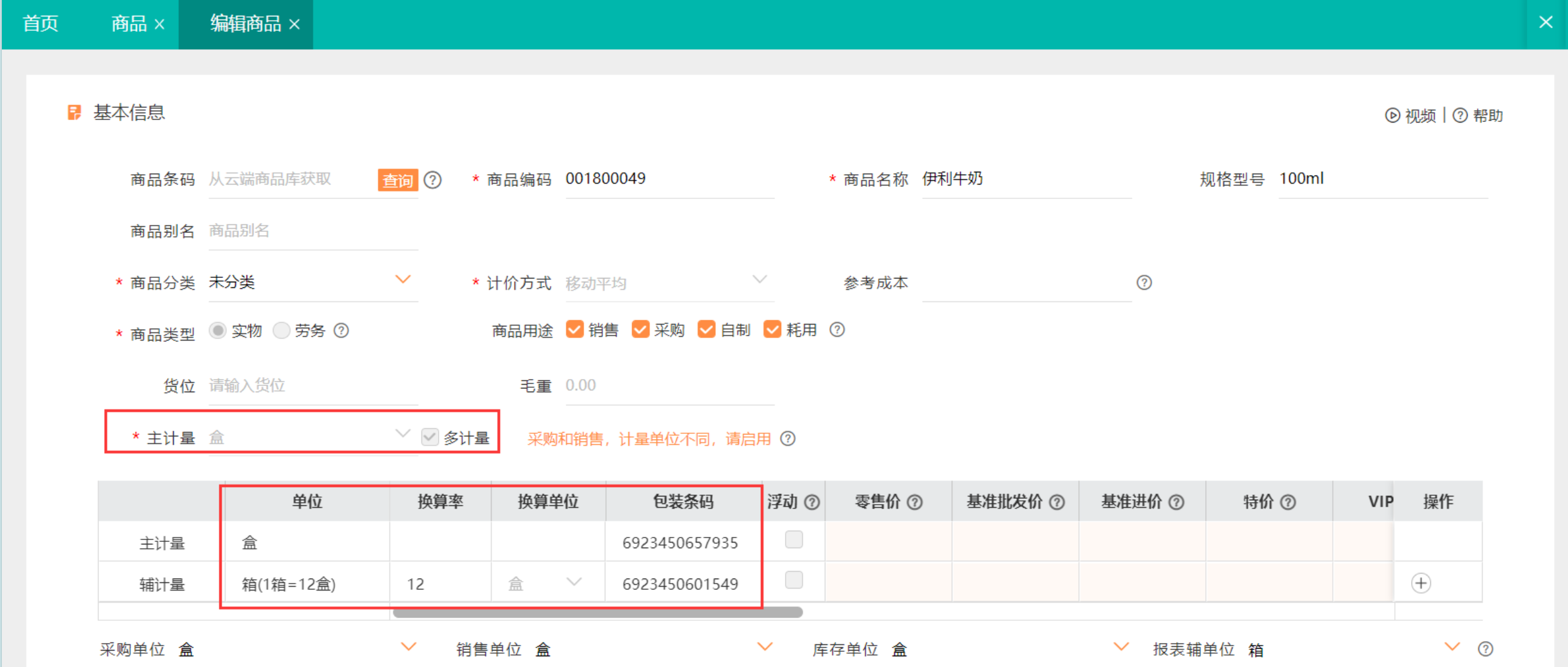Click the help icon beside 零售价 header
This screenshot has height=667, width=1568.
coord(915,502)
